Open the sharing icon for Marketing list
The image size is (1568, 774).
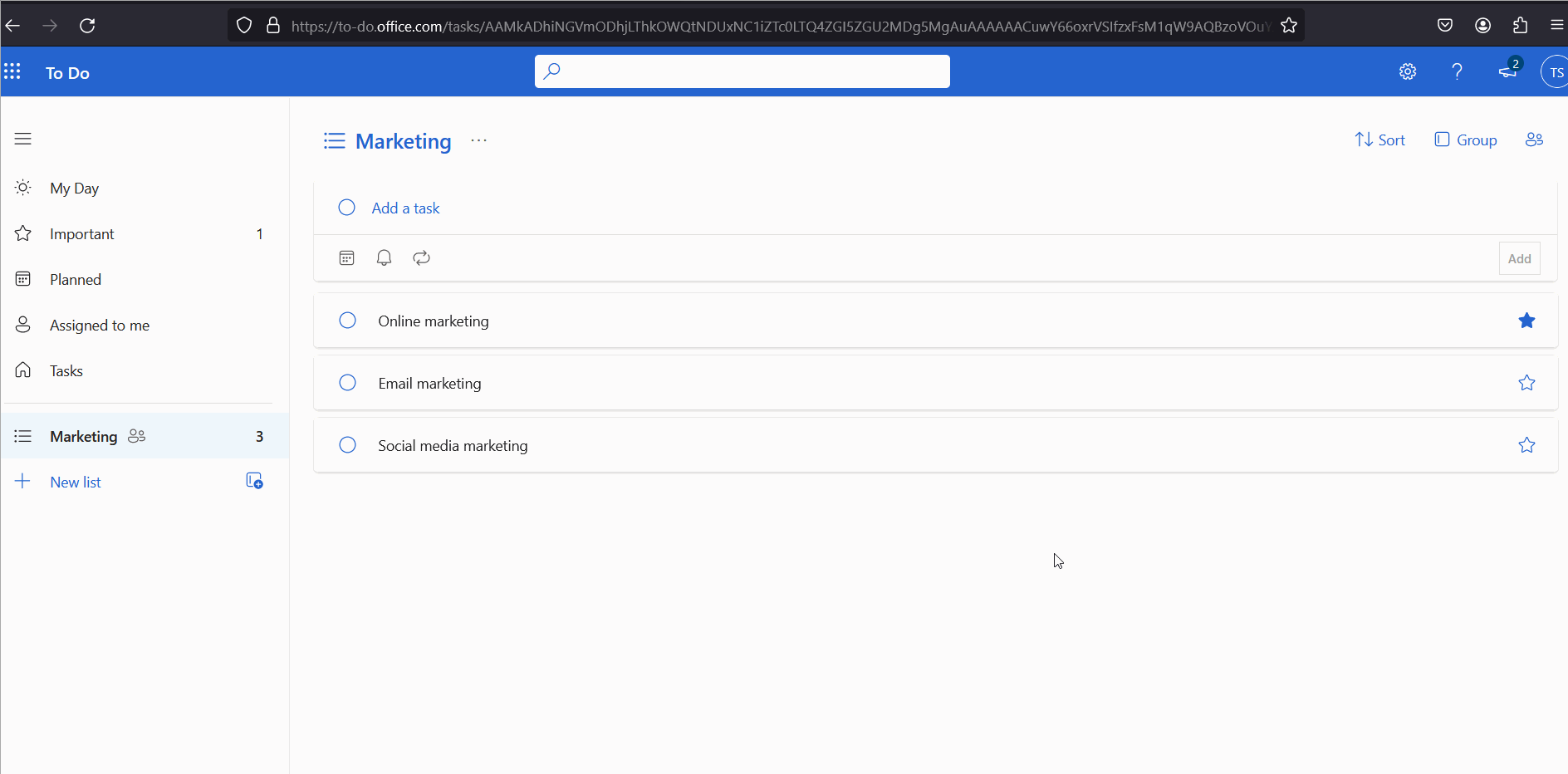[1534, 140]
